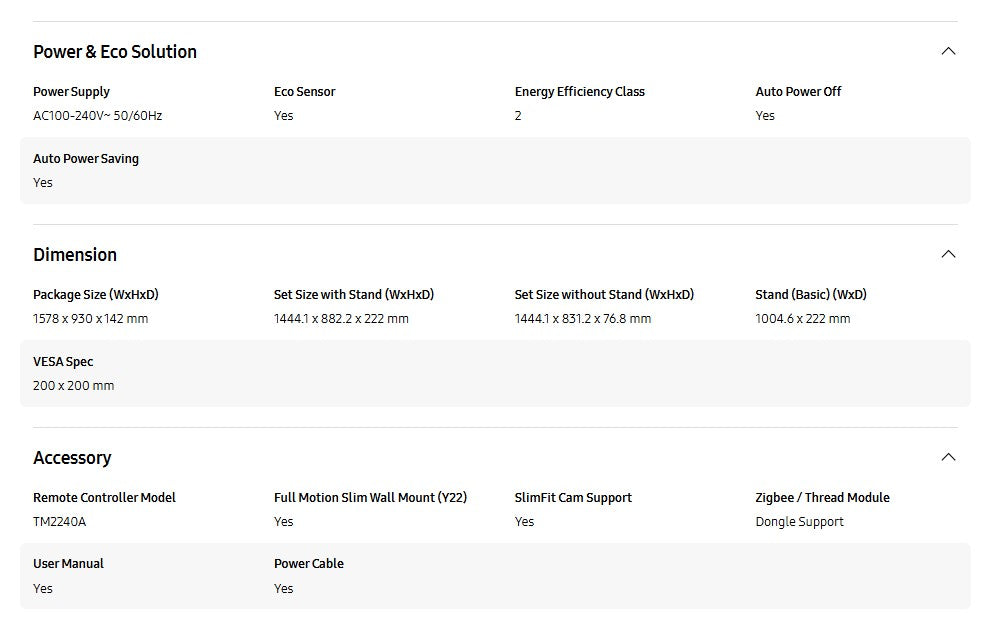The image size is (992, 629).
Task: Collapse the Dimension section chevron
Action: tap(948, 254)
